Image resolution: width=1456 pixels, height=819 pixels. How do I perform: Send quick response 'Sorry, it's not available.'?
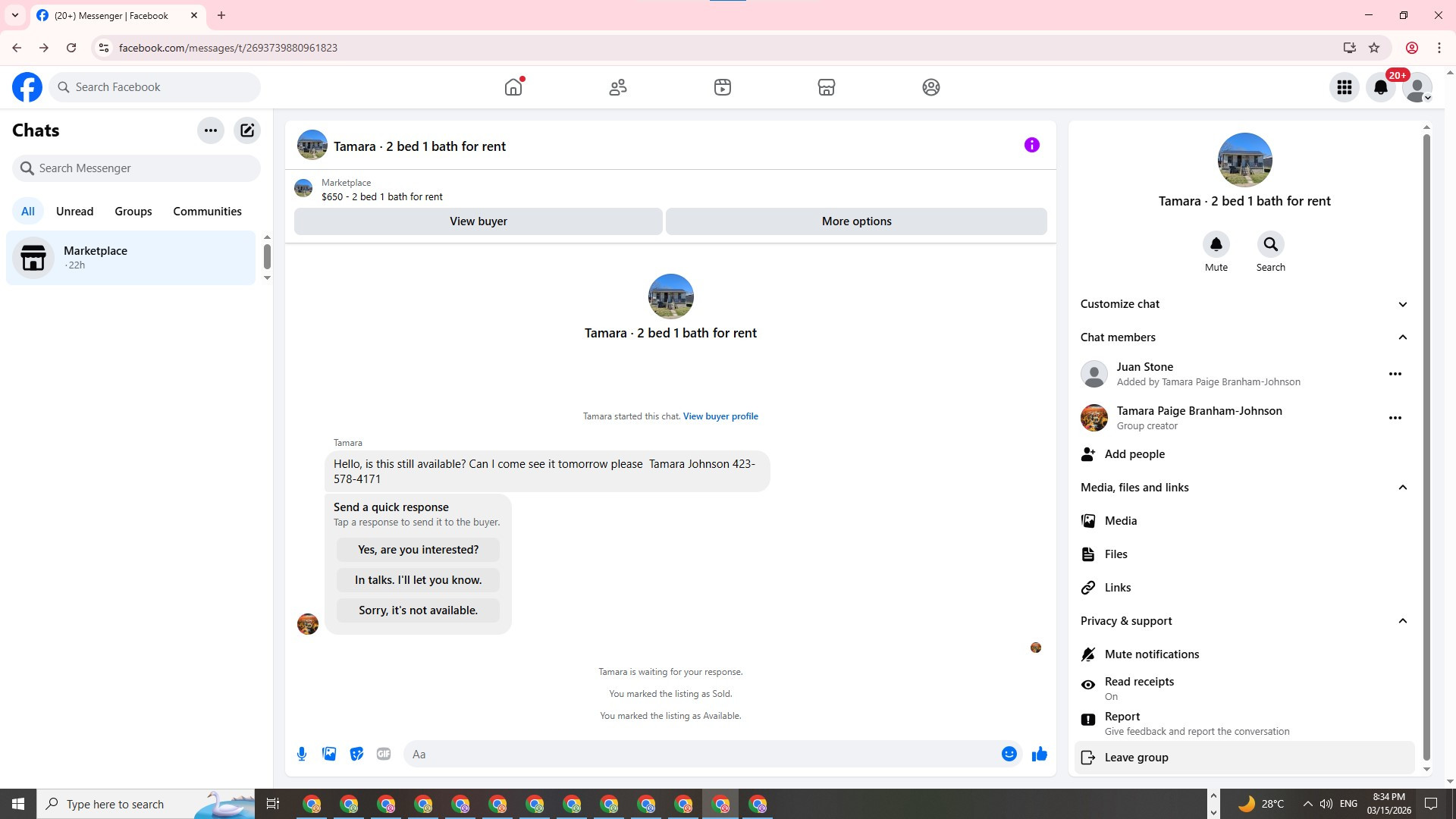[419, 610]
